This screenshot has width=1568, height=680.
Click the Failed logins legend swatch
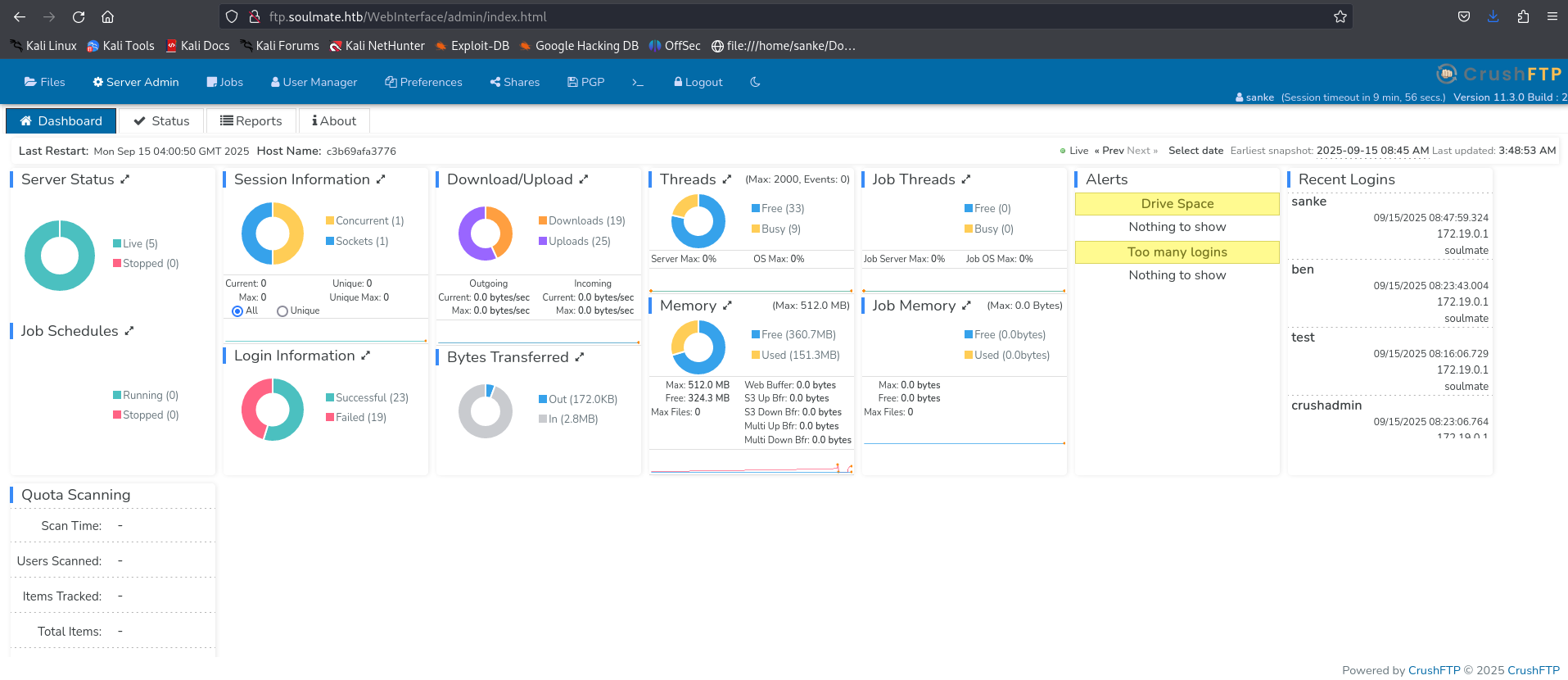point(330,418)
